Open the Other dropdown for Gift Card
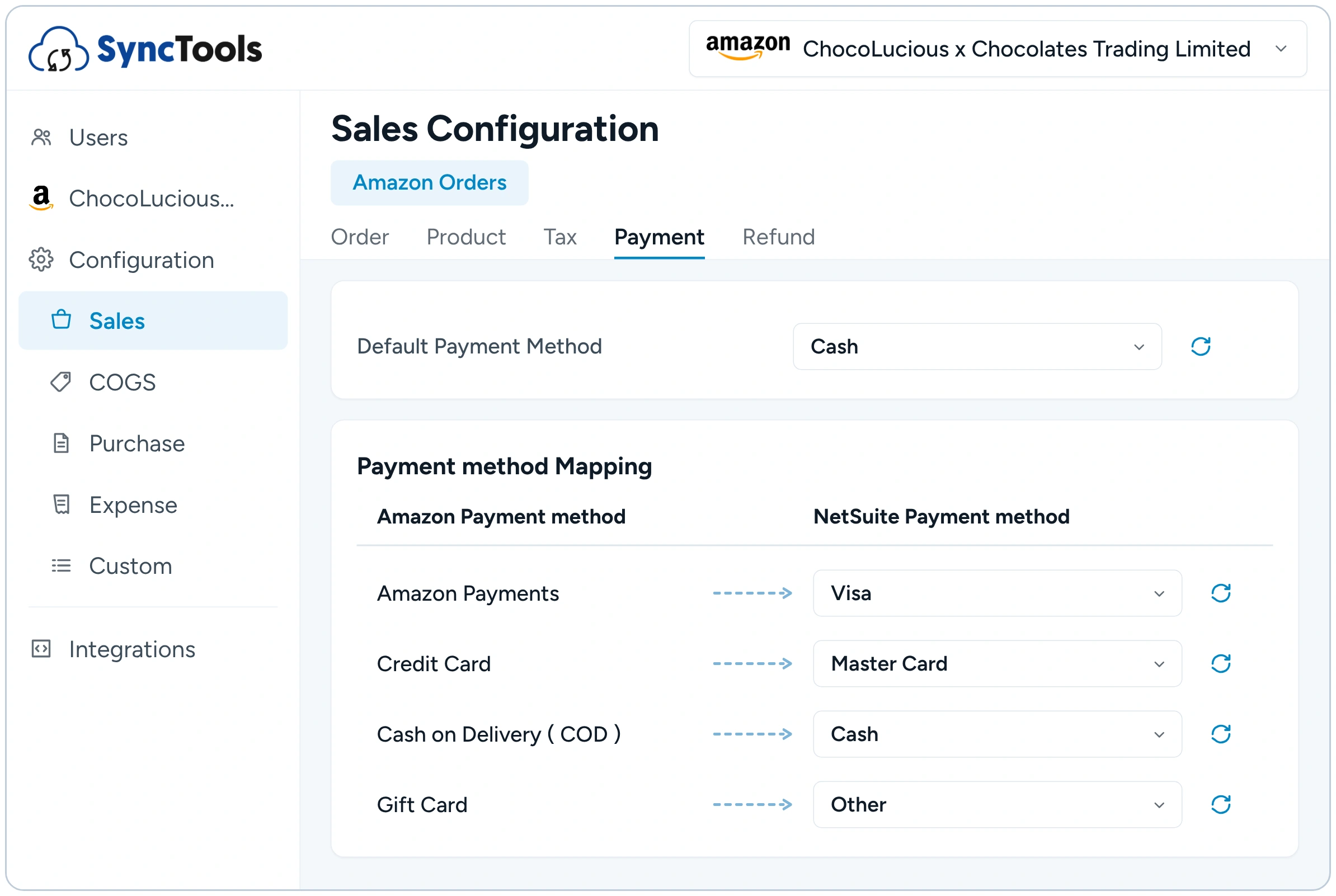 click(x=996, y=804)
